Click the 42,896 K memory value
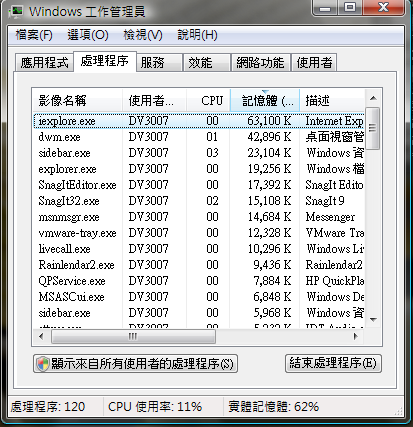Screen dimensions: 413x427 click(x=269, y=137)
